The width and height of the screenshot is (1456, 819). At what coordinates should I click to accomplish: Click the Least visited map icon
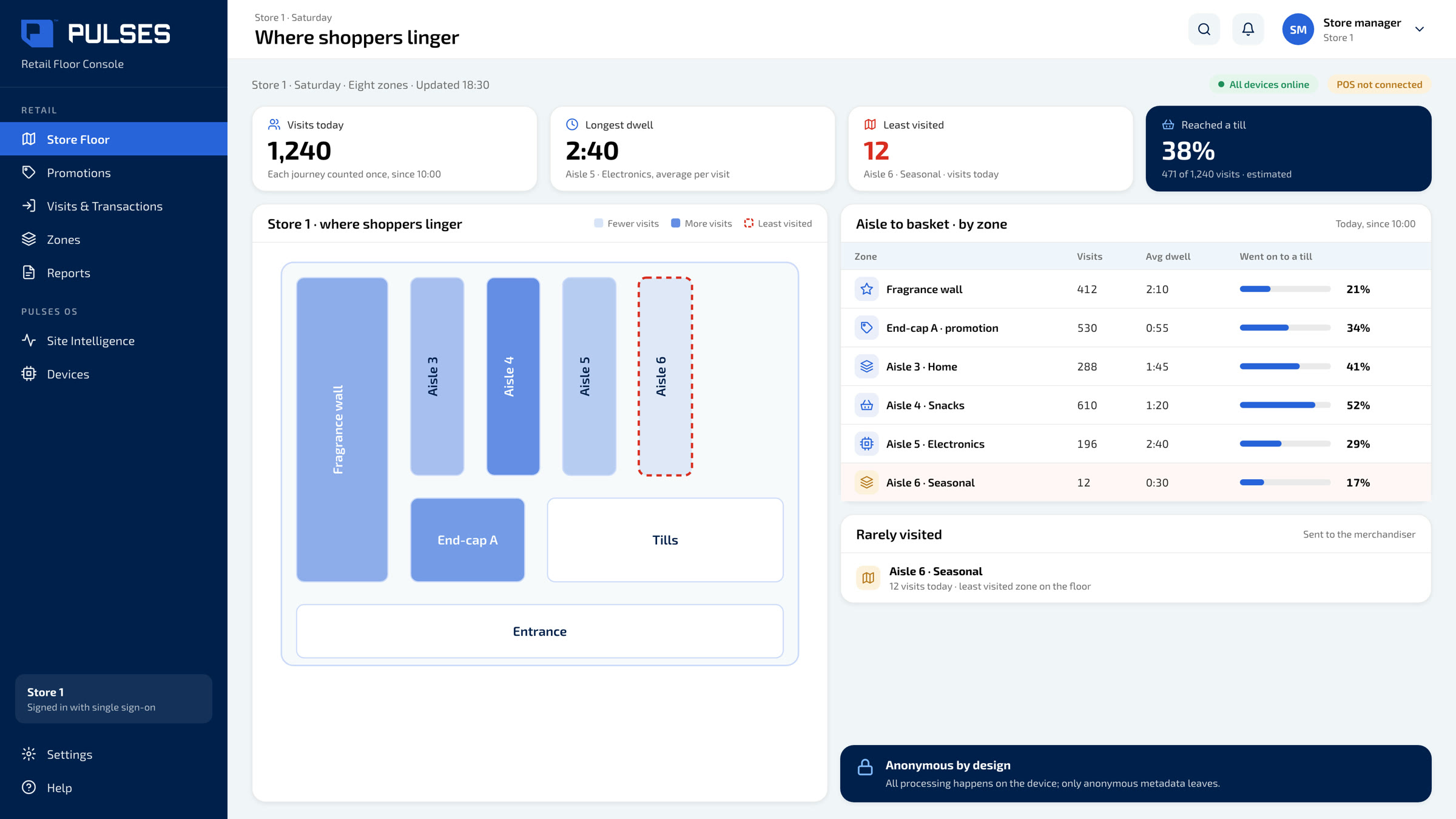click(x=870, y=124)
